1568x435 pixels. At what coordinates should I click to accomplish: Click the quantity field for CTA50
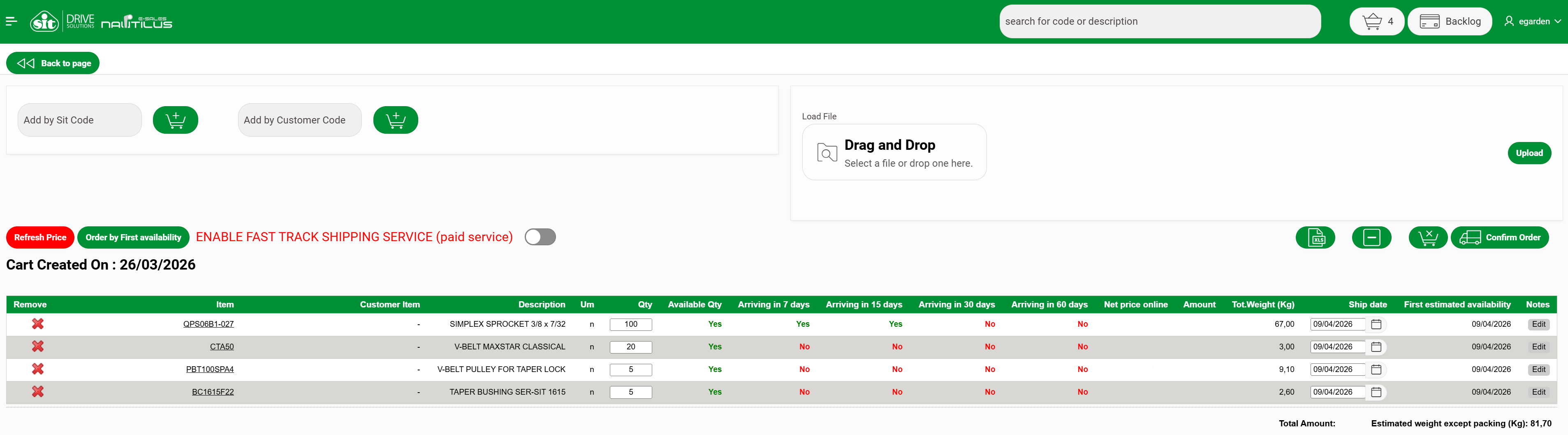coord(630,347)
